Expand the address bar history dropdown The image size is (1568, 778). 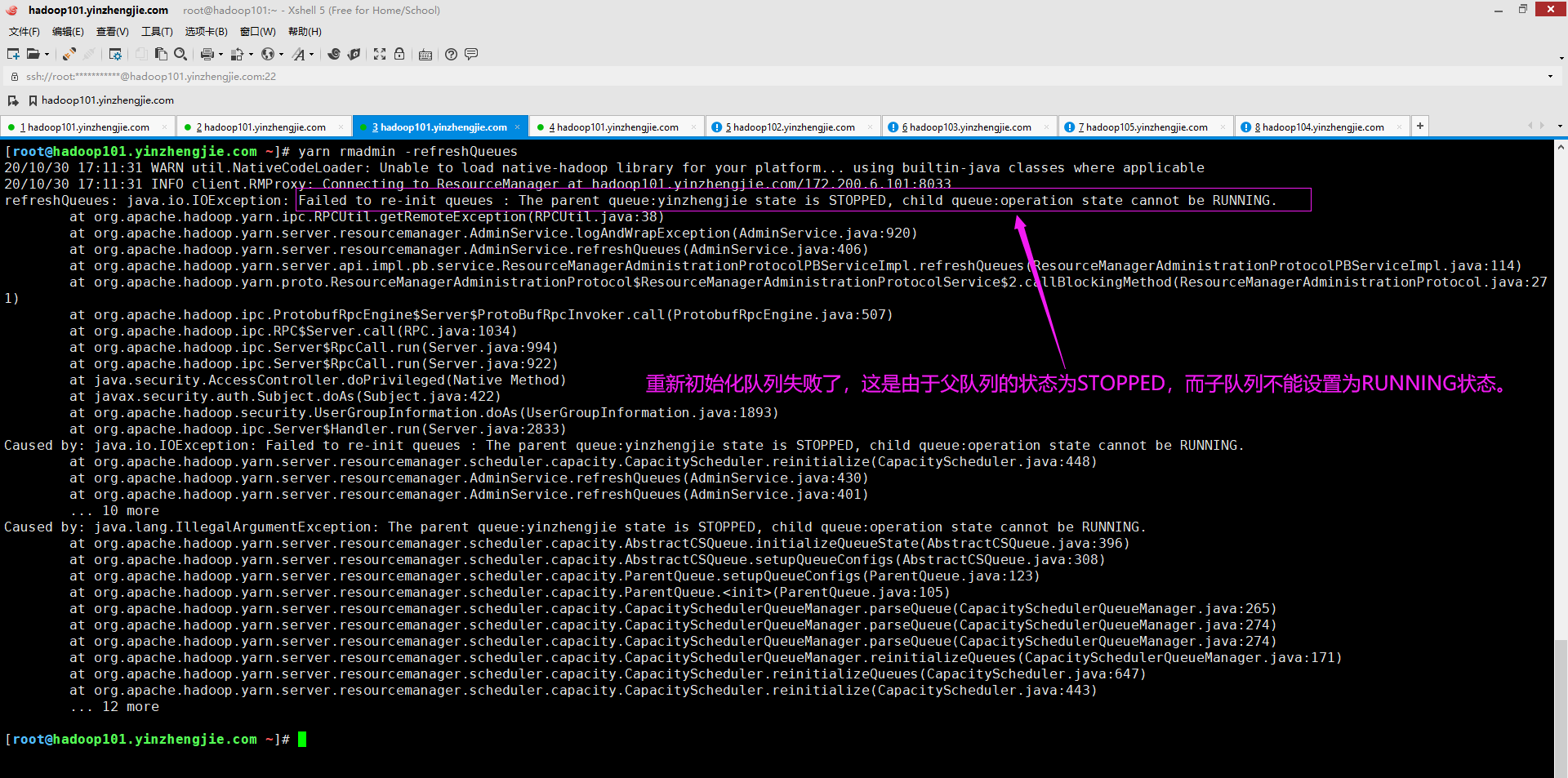[1550, 77]
